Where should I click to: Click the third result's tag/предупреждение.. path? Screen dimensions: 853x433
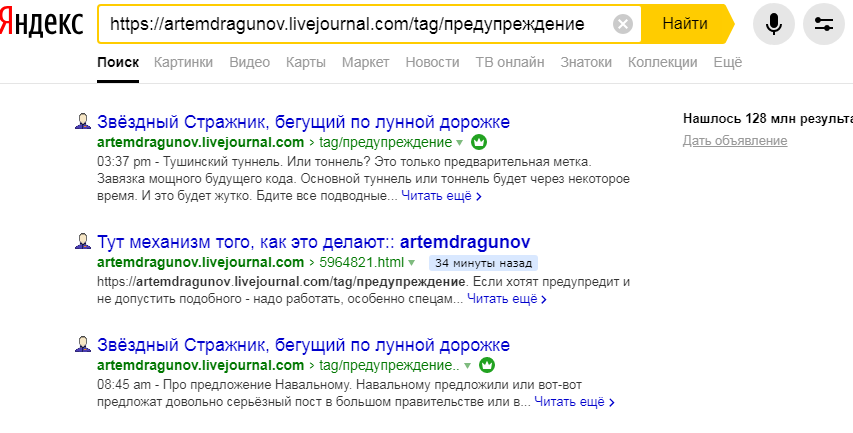tap(389, 365)
